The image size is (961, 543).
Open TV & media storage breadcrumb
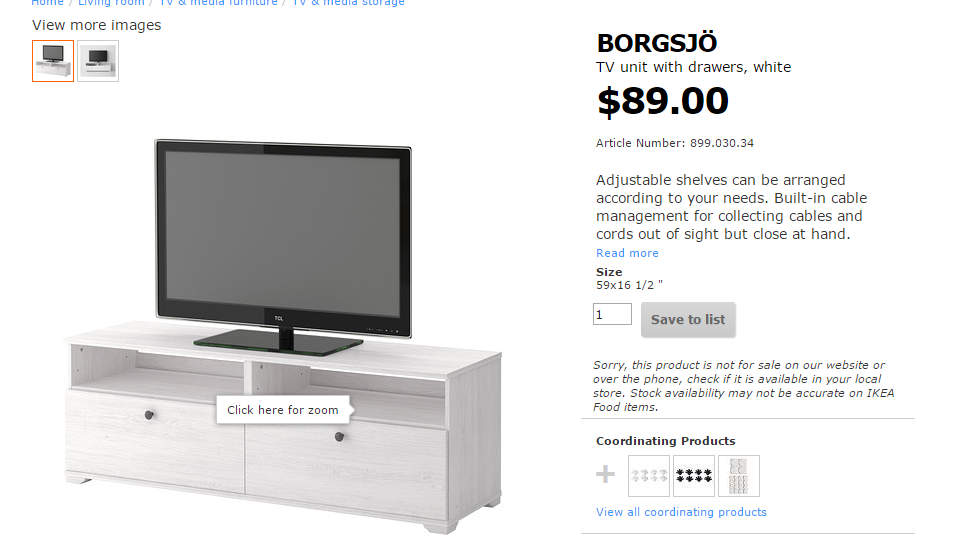coord(348,2)
